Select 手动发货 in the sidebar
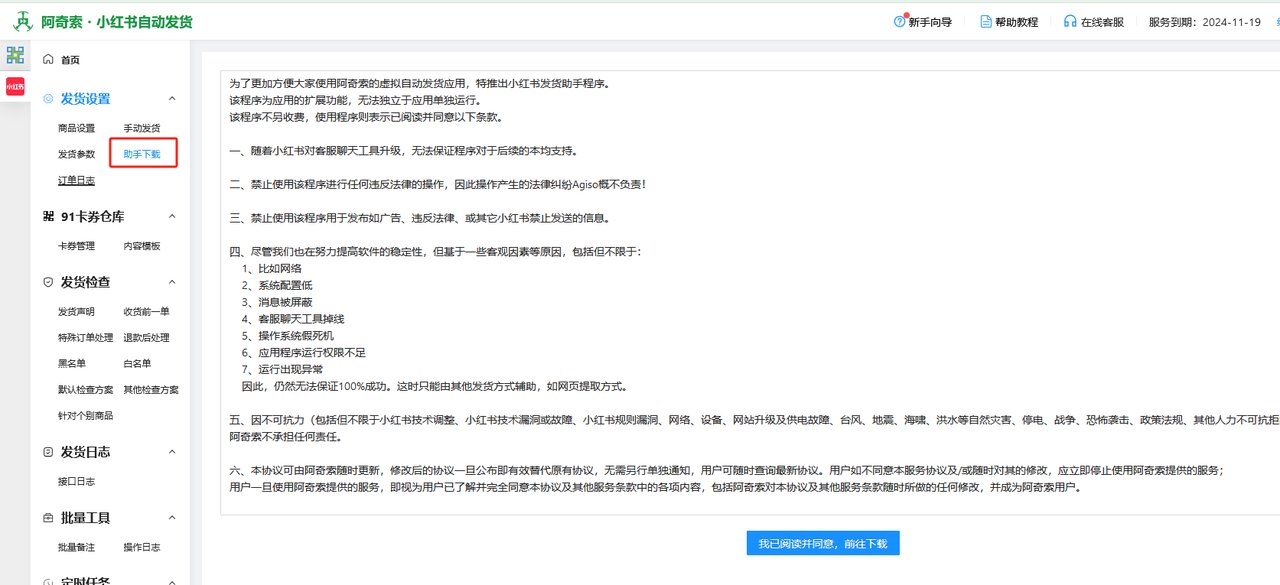The height and width of the screenshot is (585, 1280). [143, 128]
